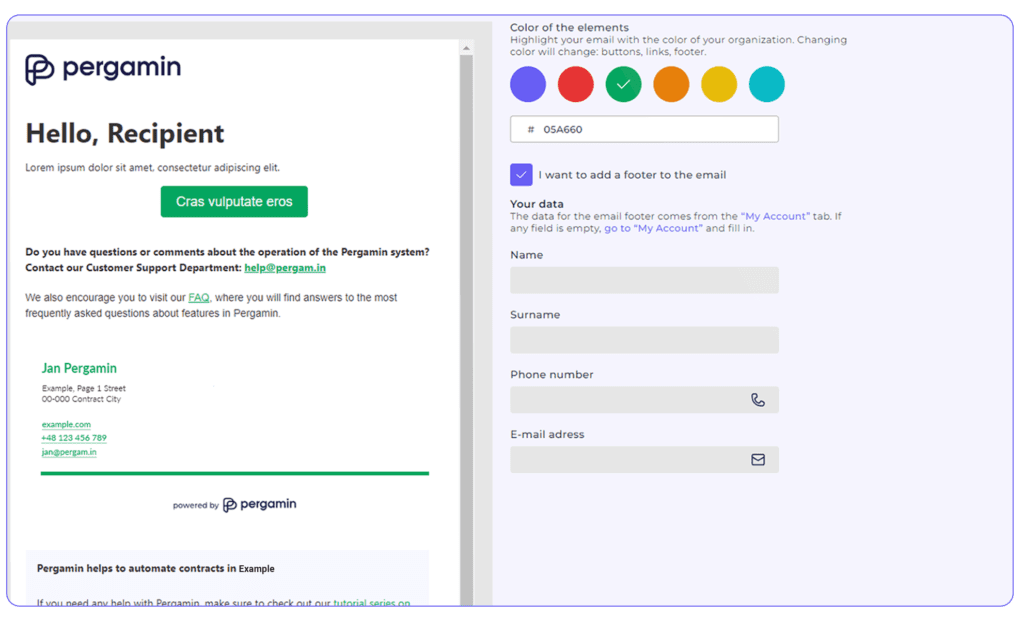Click the 'Cras vulputate eros' button
Image resolution: width=1024 pixels, height=618 pixels.
(234, 201)
